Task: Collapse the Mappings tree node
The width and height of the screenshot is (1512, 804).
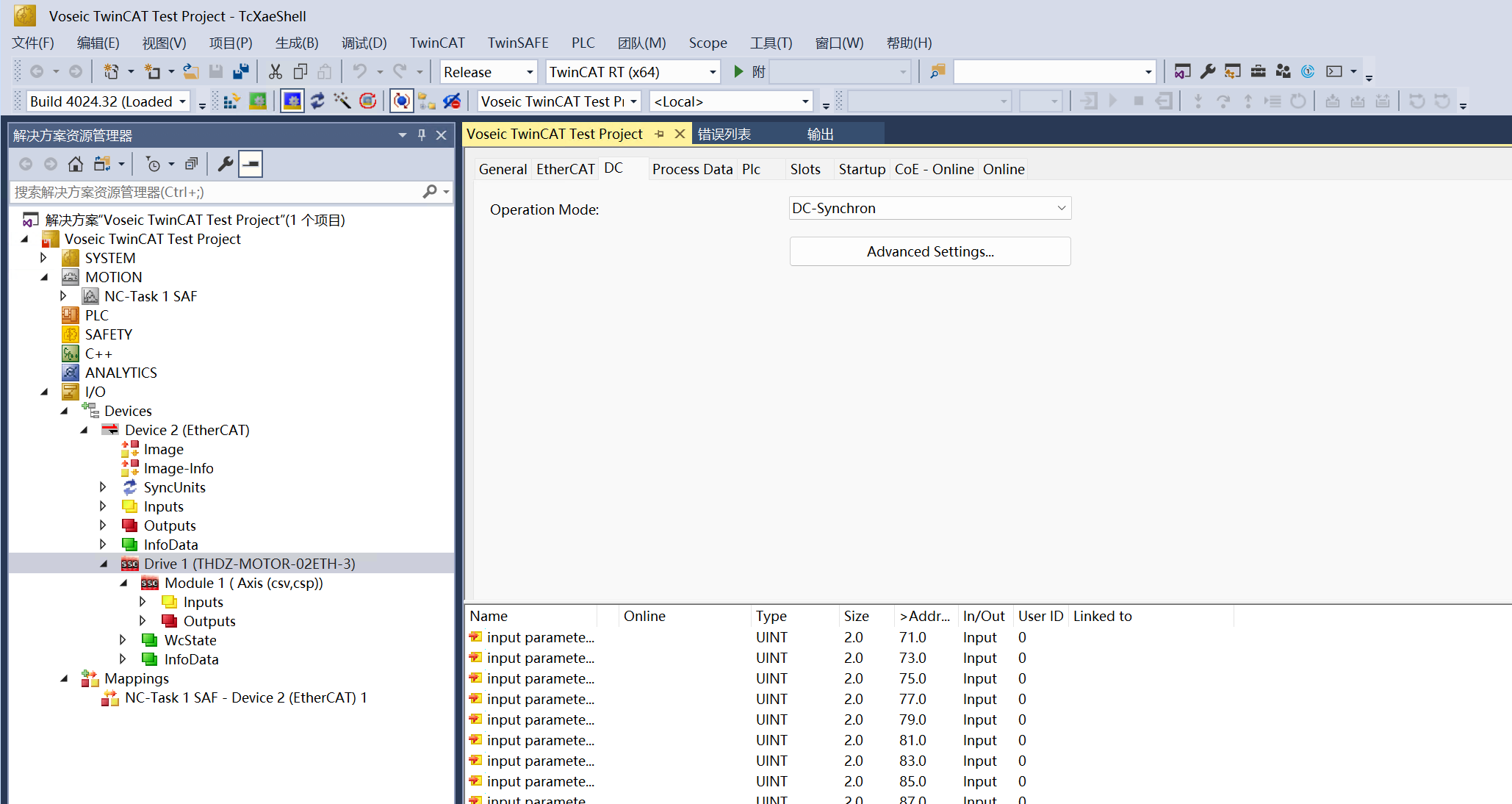Action: pyautogui.click(x=63, y=678)
